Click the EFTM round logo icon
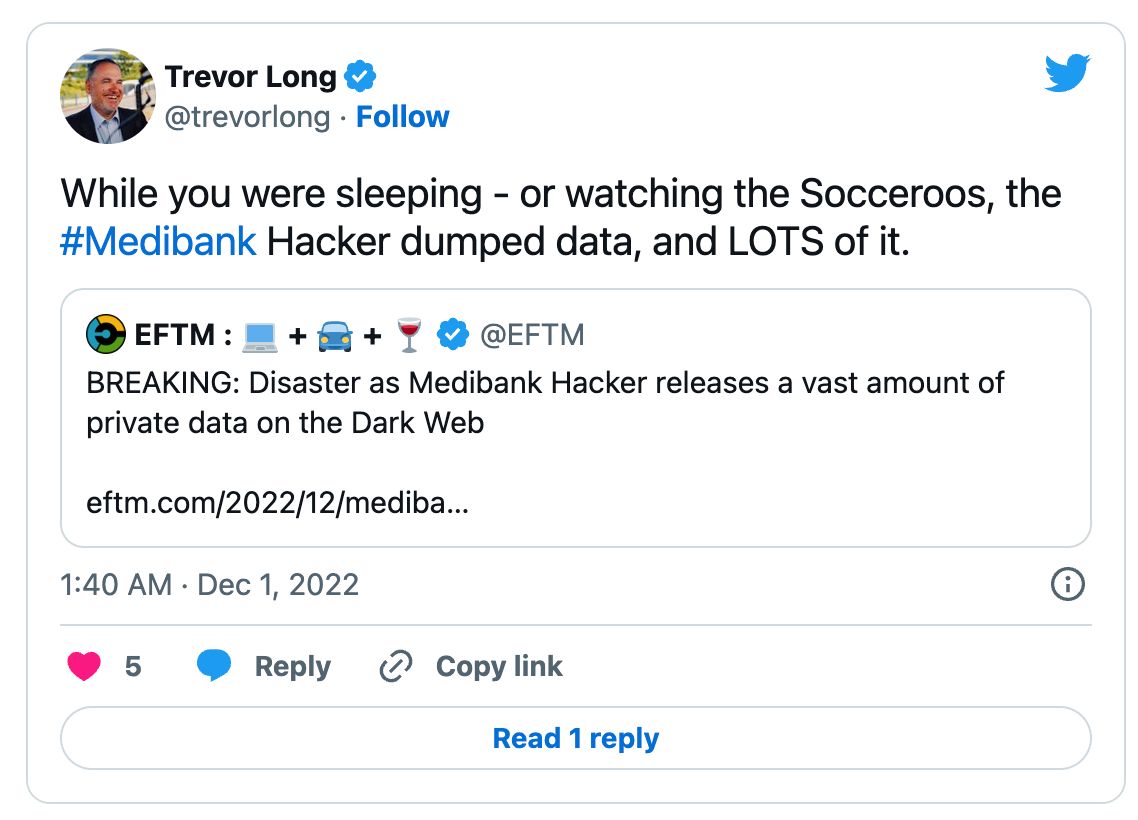The image size is (1138, 820). click(106, 336)
